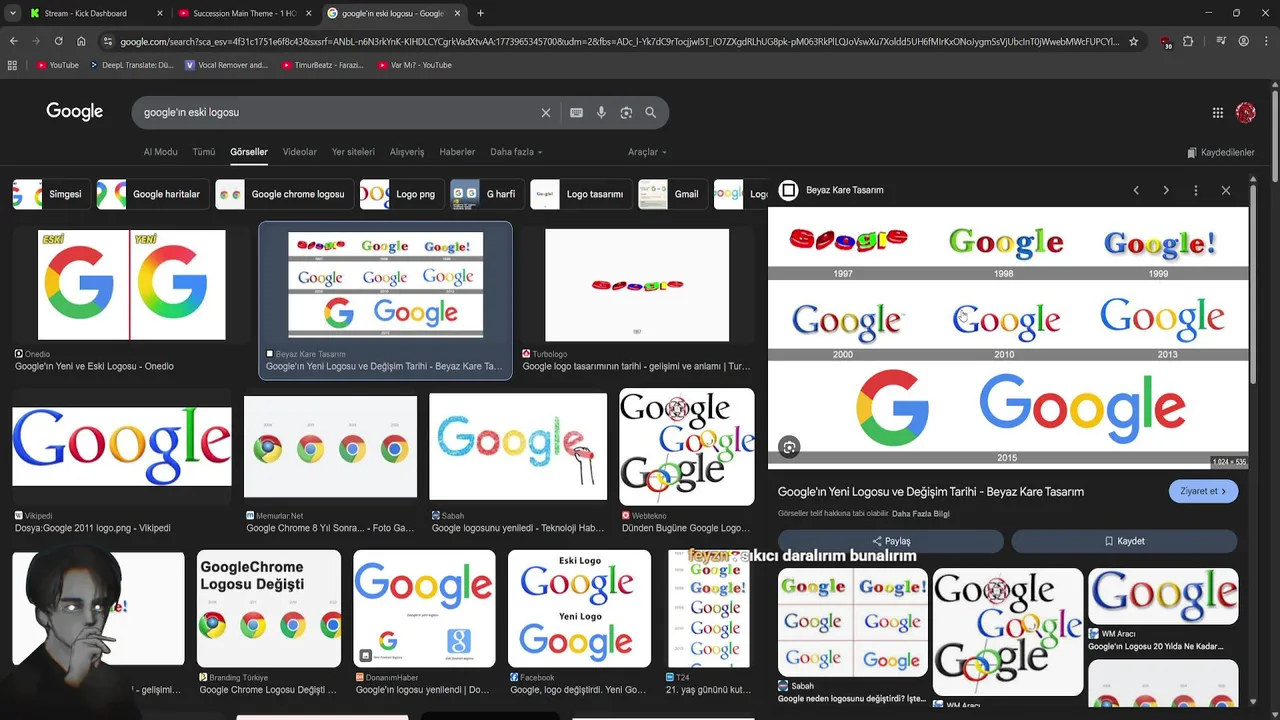Viewport: 1280px width, 720px height.
Task: Open Memurlar.Net Chrome logos thumbnail
Action: (x=330, y=446)
